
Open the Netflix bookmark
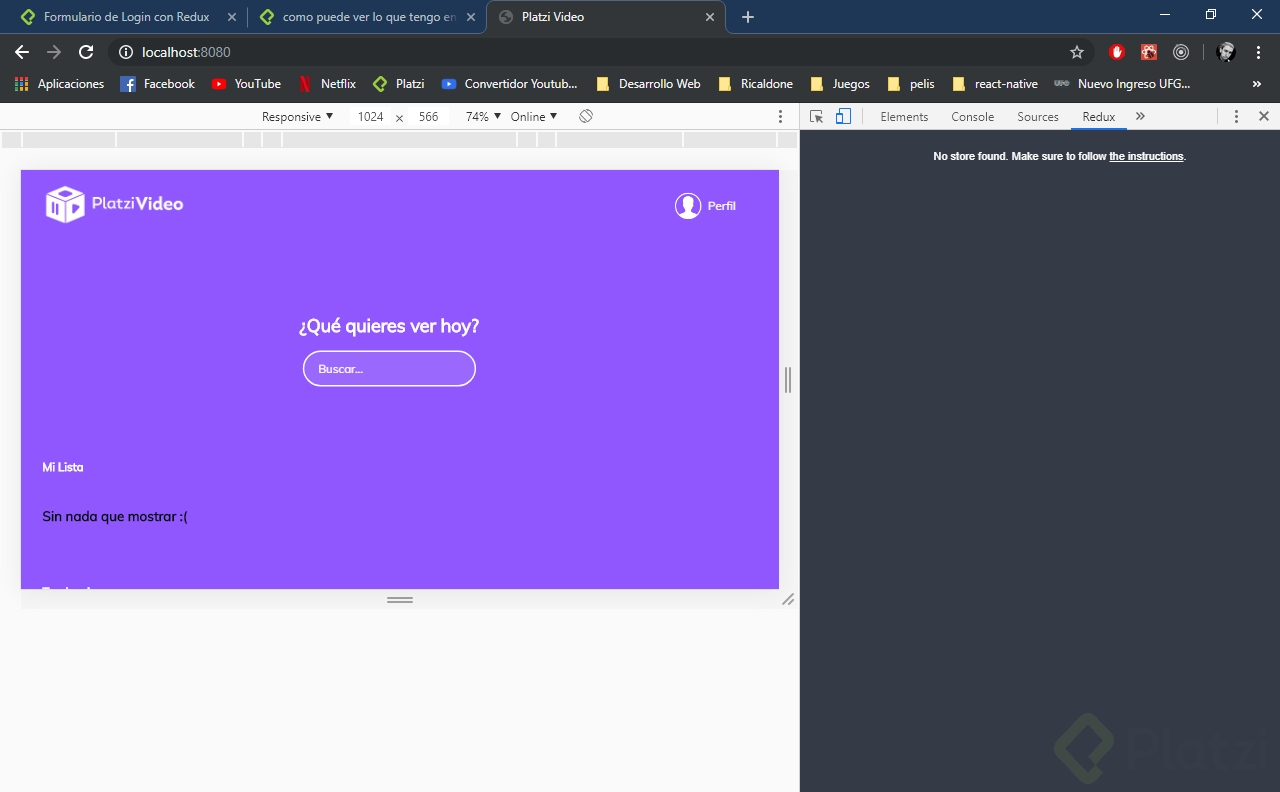point(327,84)
